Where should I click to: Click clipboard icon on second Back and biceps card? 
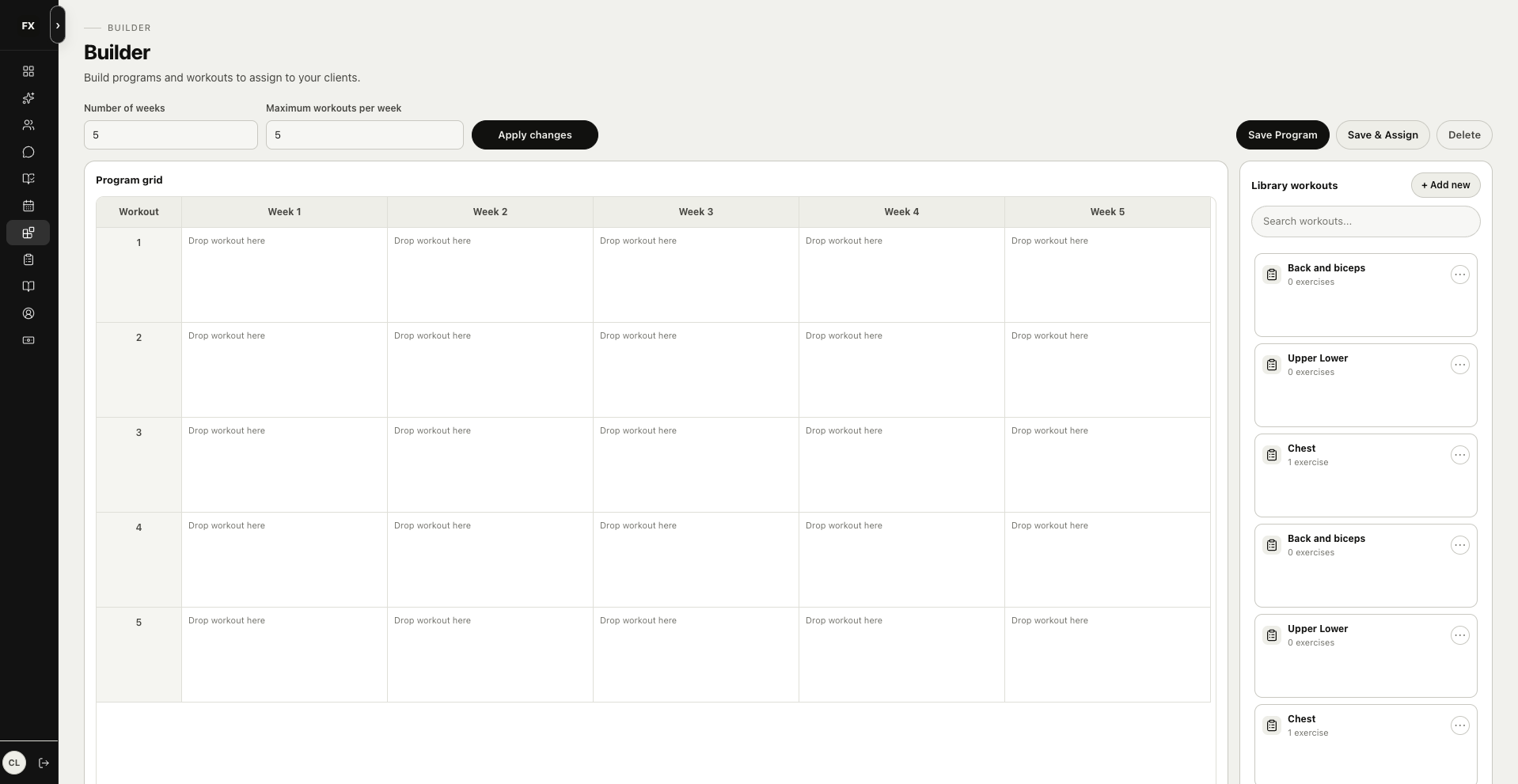[x=1272, y=545]
